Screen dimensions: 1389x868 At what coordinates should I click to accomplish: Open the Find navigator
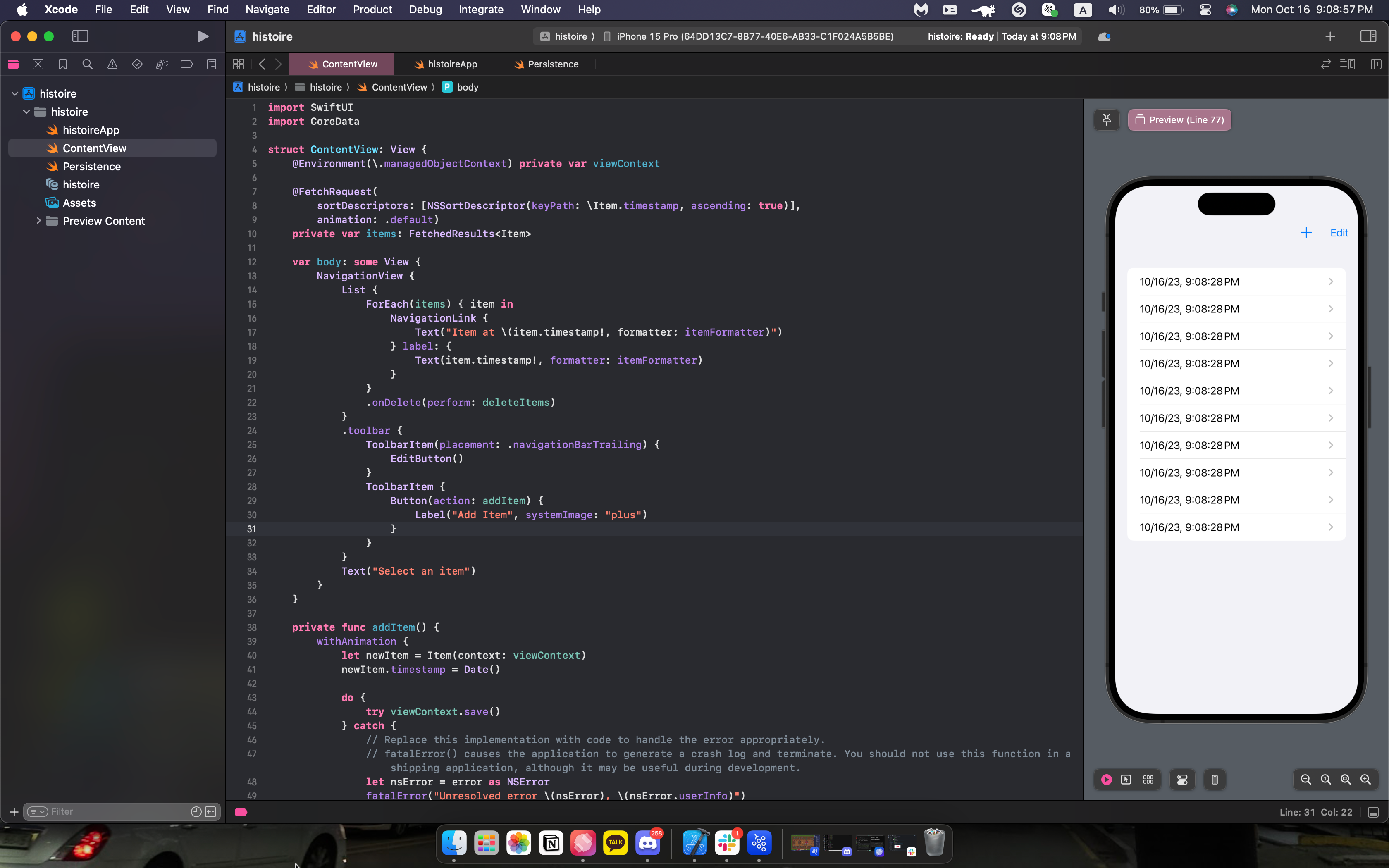(x=87, y=64)
